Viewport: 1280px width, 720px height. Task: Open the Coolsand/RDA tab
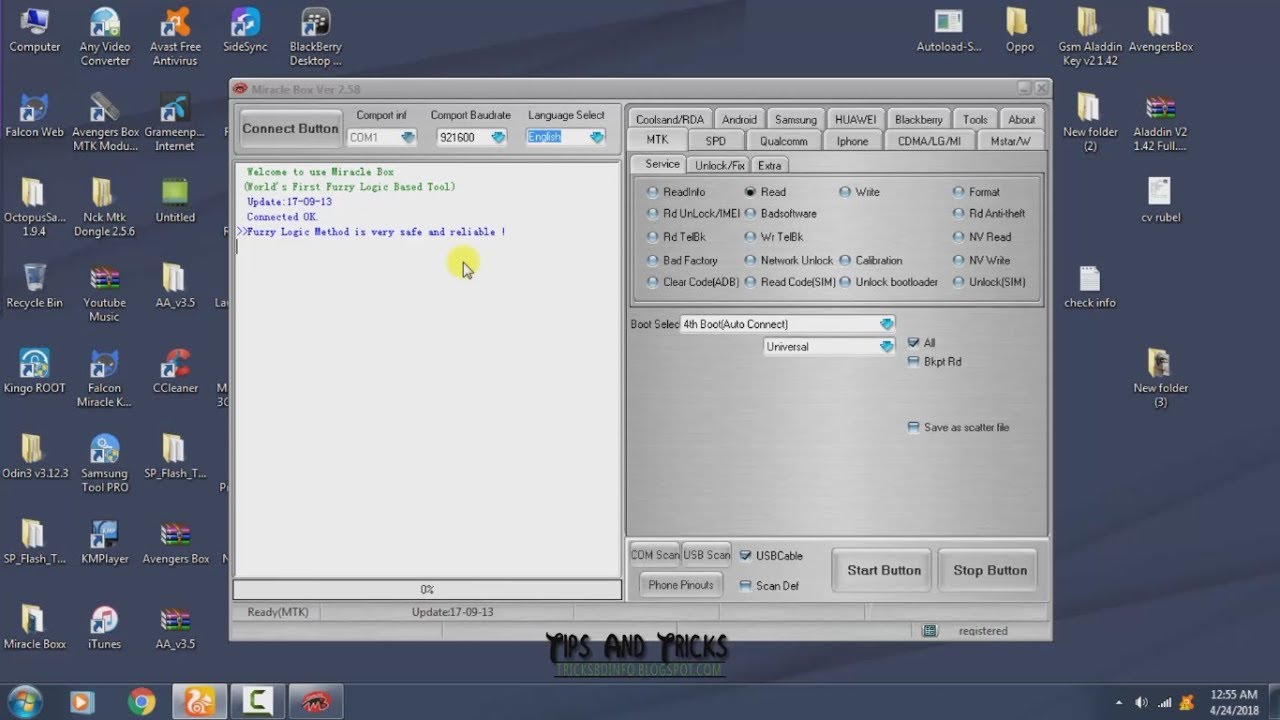click(x=670, y=119)
